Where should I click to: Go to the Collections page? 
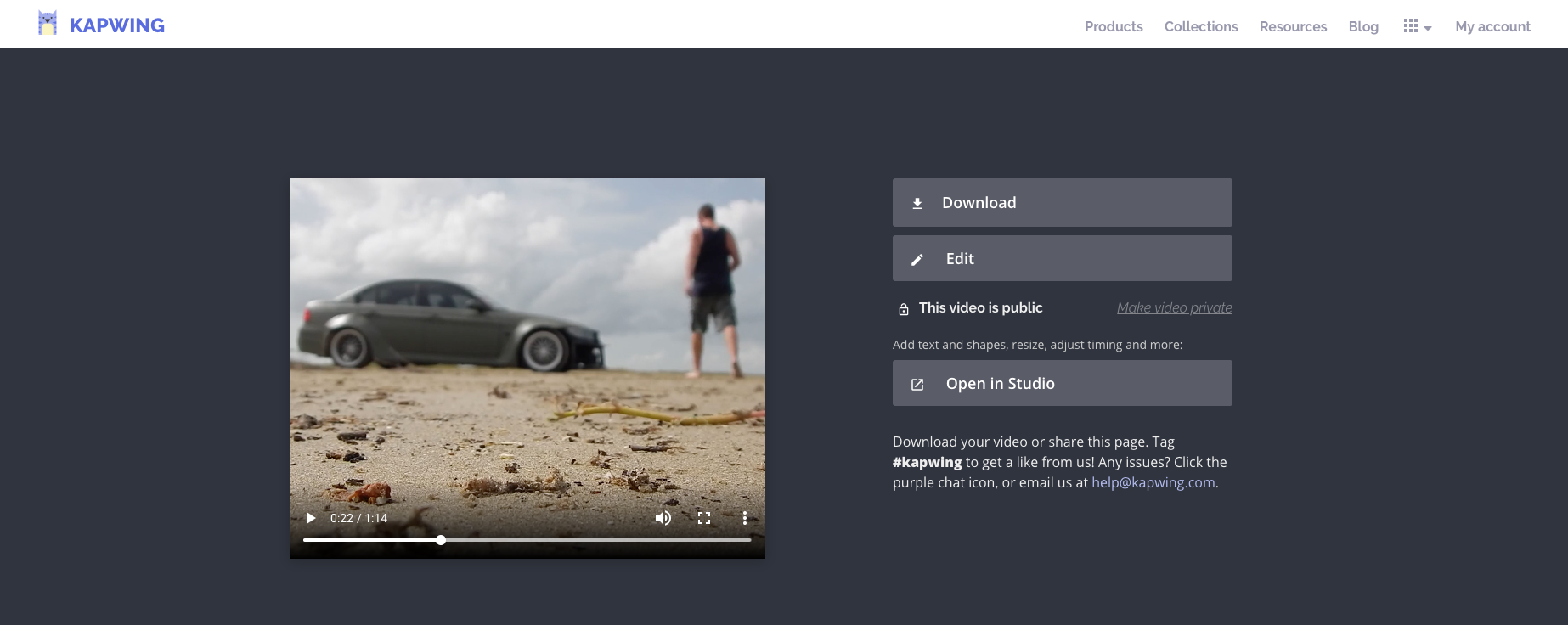1201,26
